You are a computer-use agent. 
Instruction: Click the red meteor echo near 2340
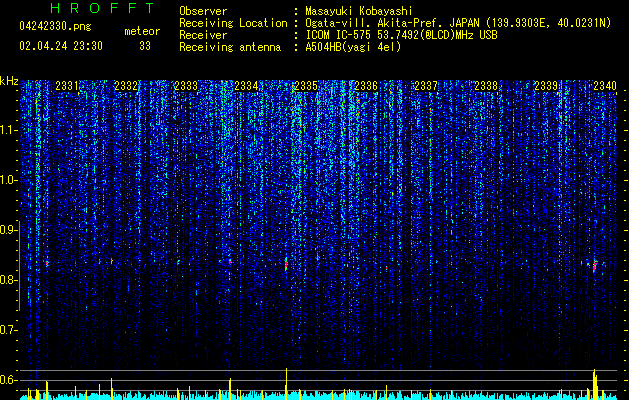pos(595,266)
